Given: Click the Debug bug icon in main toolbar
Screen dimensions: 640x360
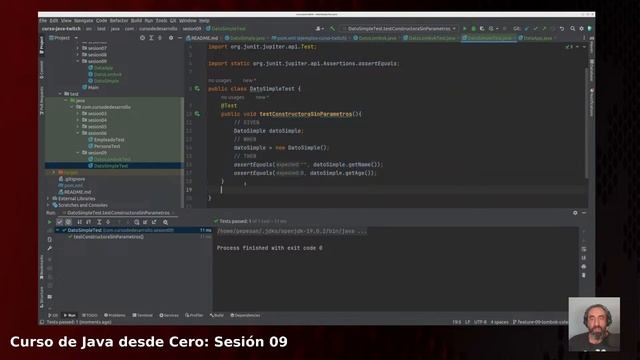Looking at the screenshot, I should tap(473, 29).
